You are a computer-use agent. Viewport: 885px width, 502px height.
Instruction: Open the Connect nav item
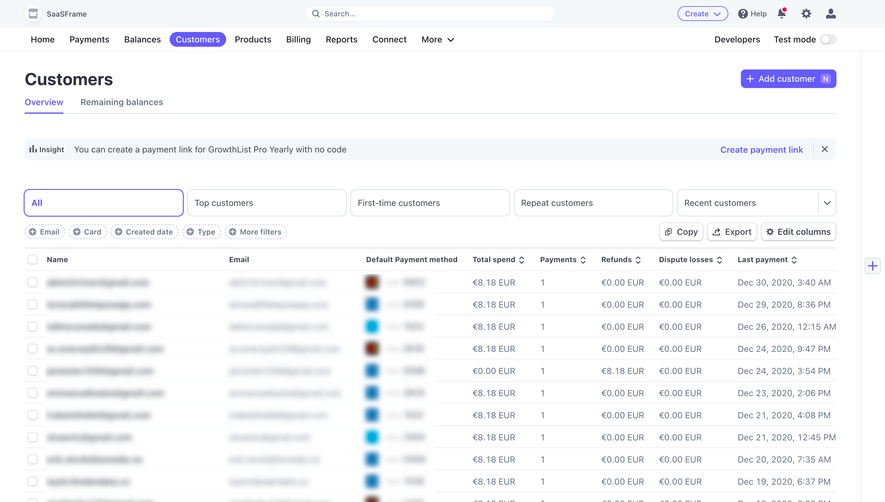pyautogui.click(x=389, y=40)
